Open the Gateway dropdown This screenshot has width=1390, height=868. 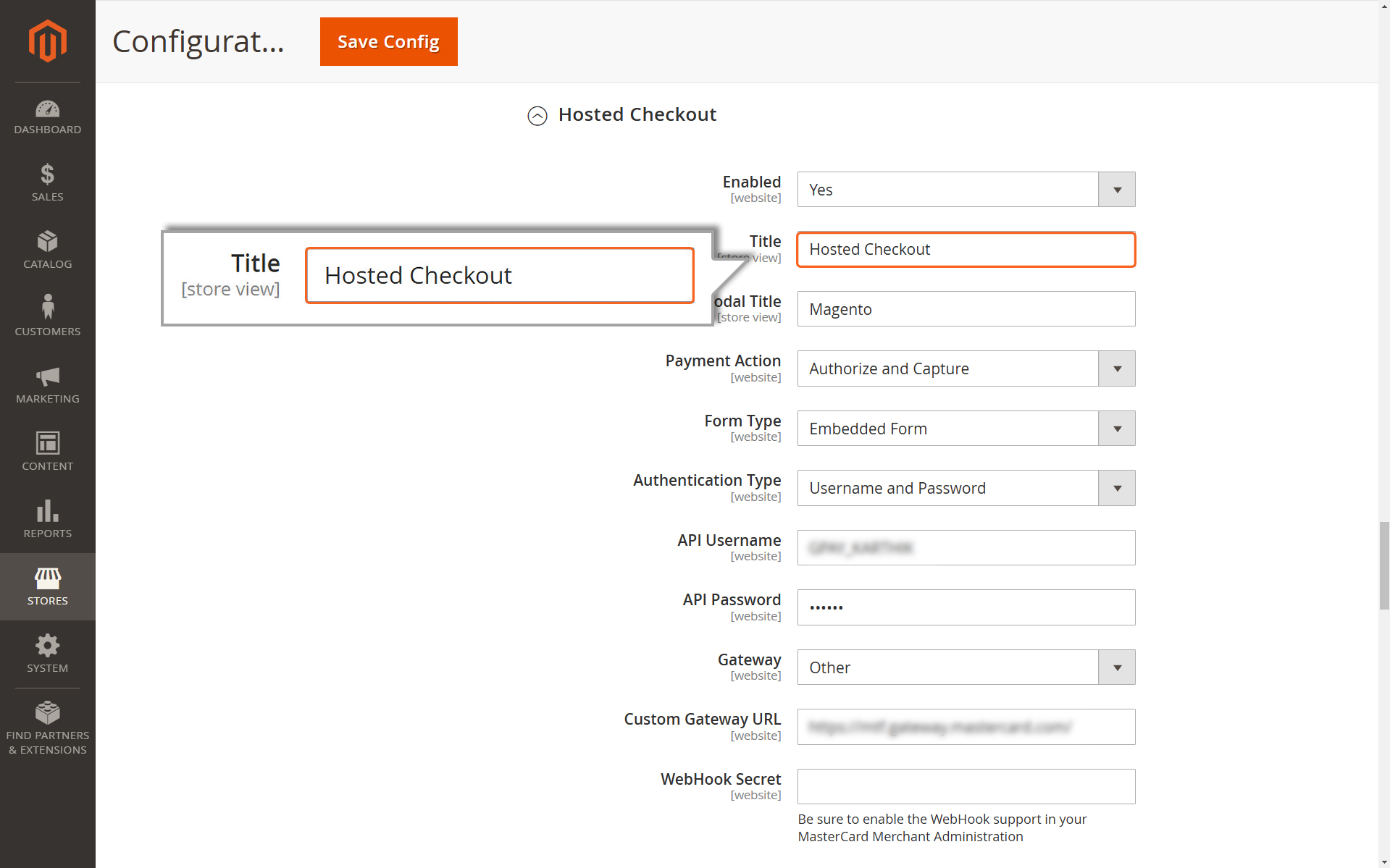tap(966, 667)
